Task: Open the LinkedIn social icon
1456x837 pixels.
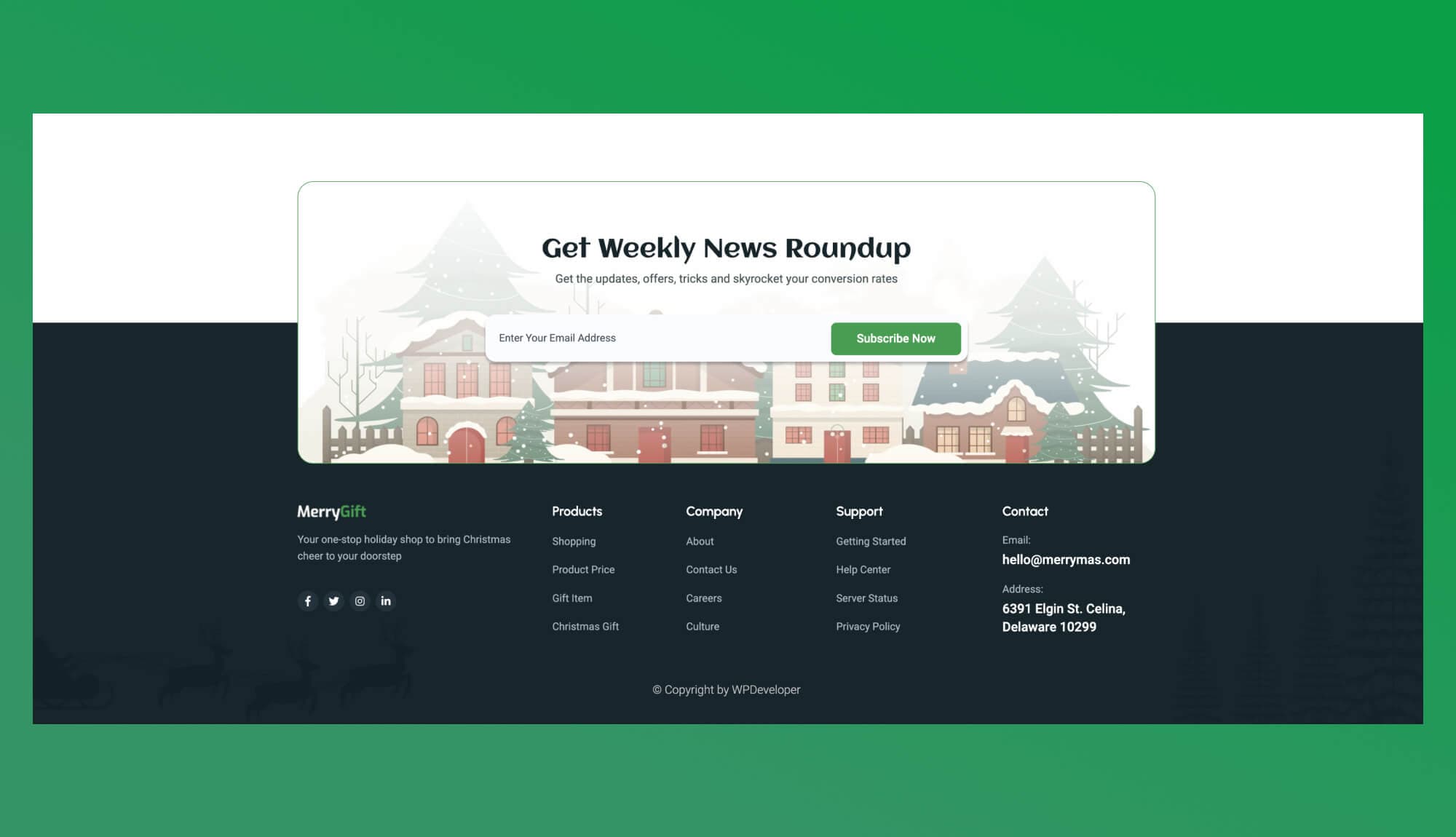Action: (x=386, y=601)
